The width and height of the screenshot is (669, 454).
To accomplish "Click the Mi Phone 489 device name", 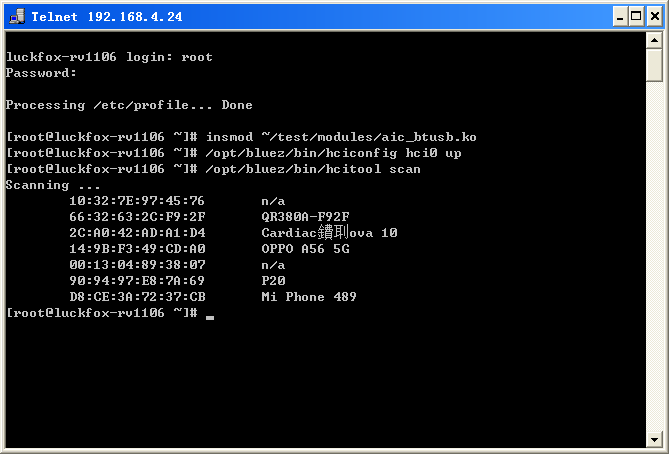I will 309,297.
